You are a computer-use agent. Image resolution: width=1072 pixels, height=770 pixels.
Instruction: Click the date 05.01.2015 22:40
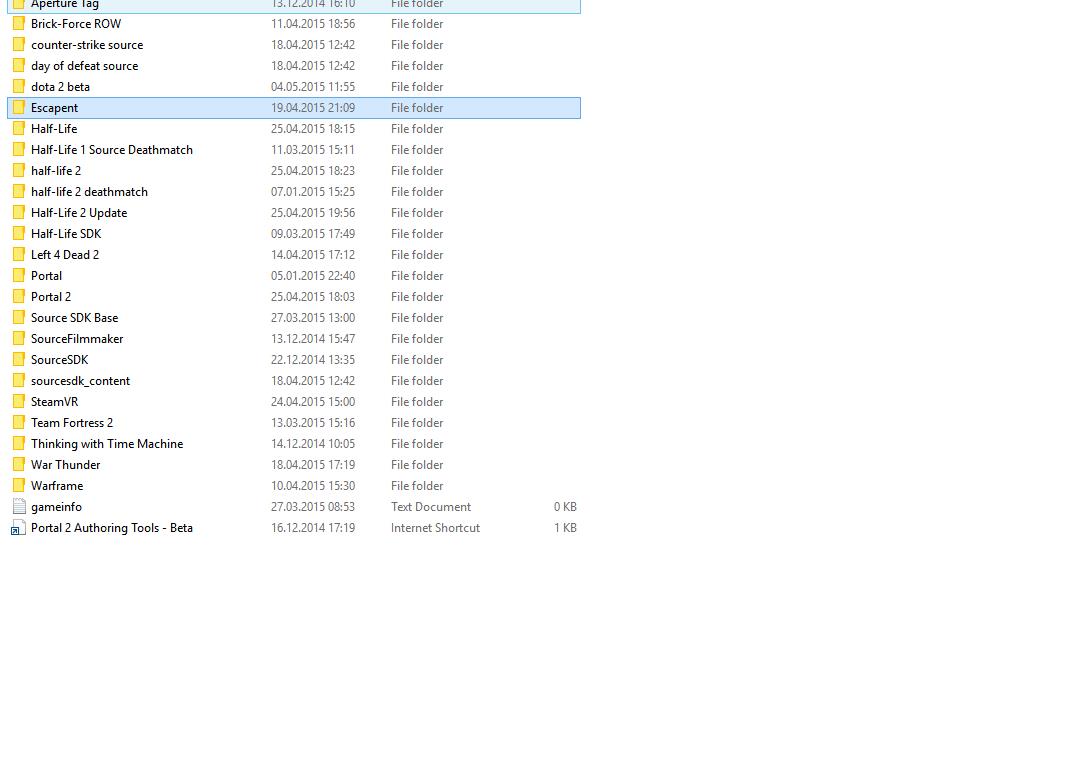click(x=313, y=276)
